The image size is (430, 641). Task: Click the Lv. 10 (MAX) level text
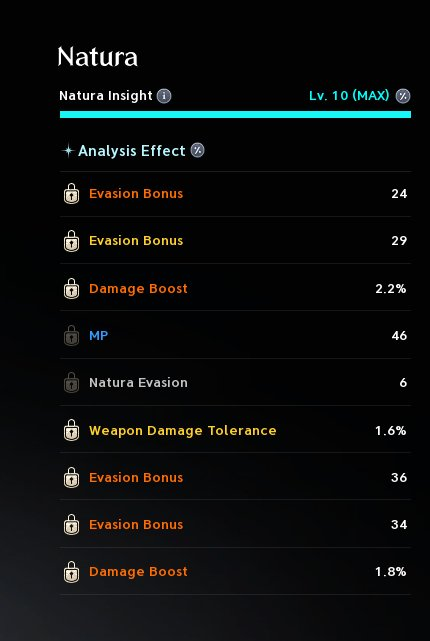[349, 96]
